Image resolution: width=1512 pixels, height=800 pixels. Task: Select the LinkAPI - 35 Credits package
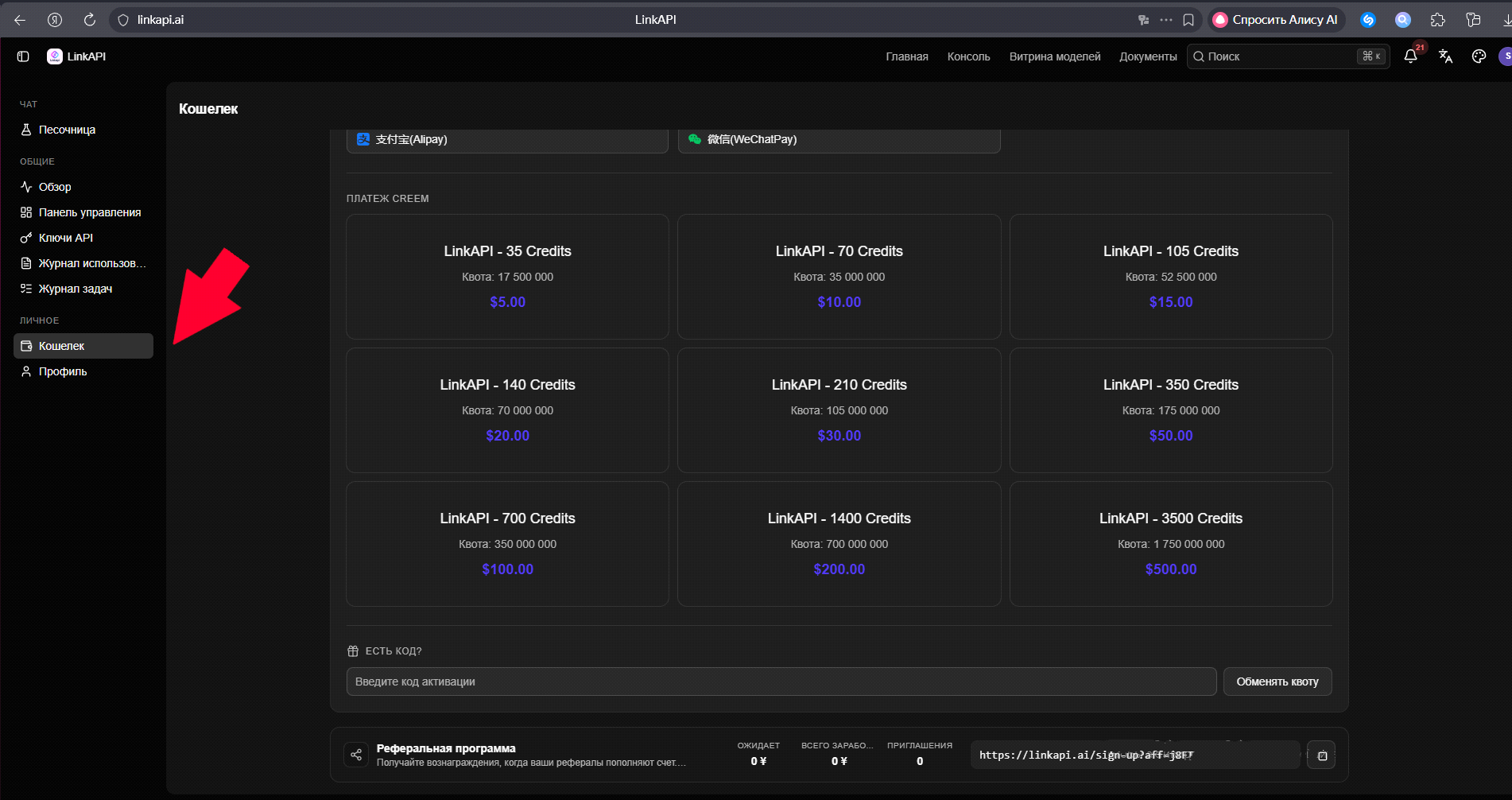pyautogui.click(x=507, y=277)
